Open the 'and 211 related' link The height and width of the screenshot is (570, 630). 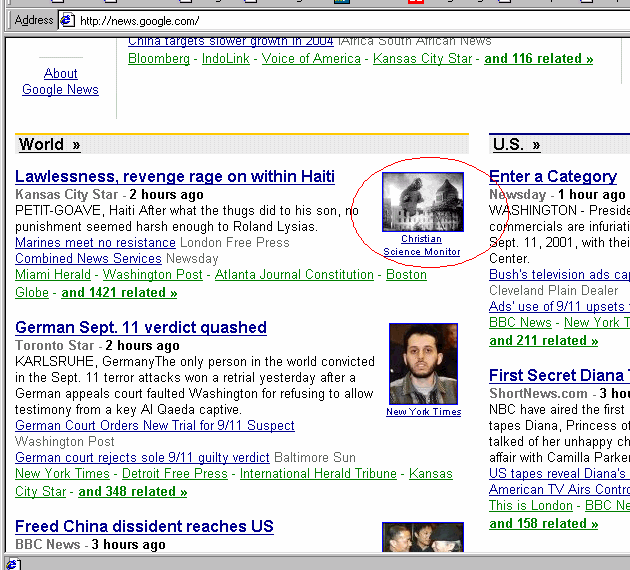tap(543, 341)
